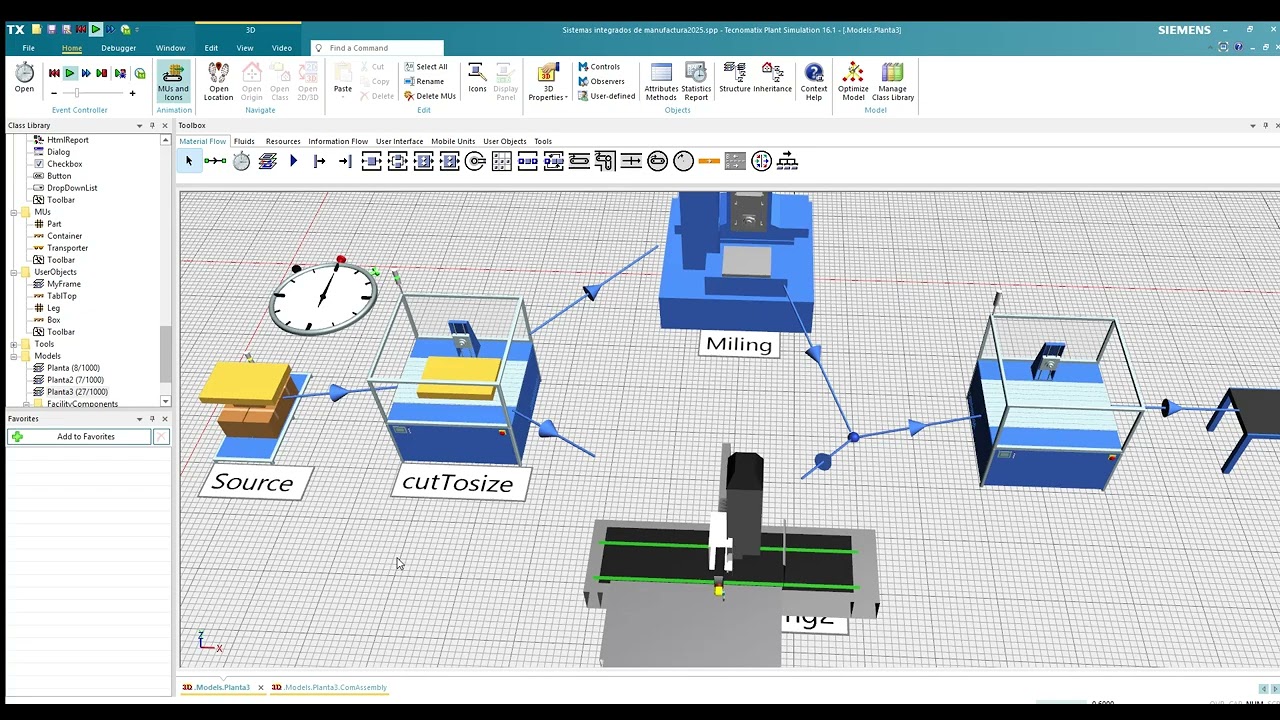The width and height of the screenshot is (1280, 720).
Task: Click Add to Favorites
Action: (80, 437)
